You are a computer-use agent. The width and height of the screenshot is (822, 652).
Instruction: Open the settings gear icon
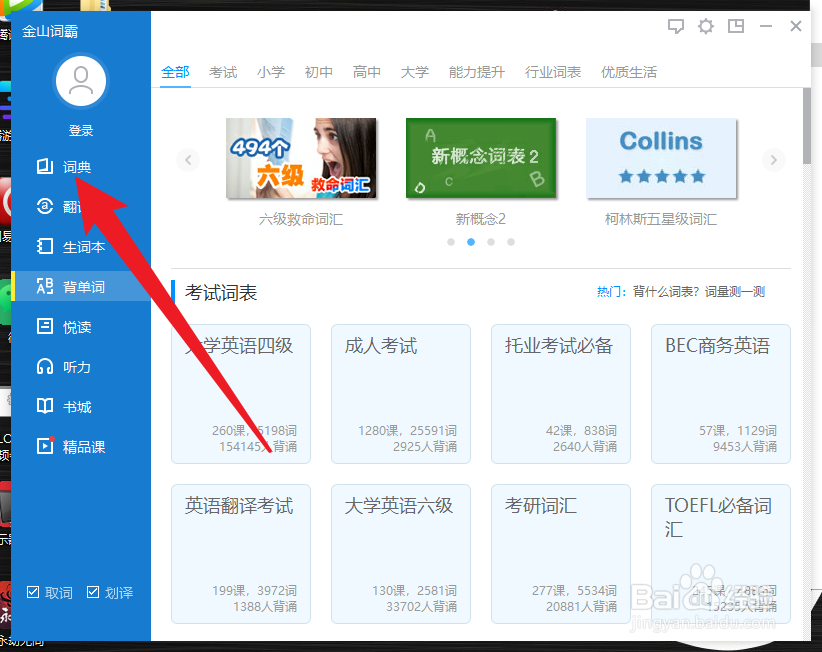706,26
